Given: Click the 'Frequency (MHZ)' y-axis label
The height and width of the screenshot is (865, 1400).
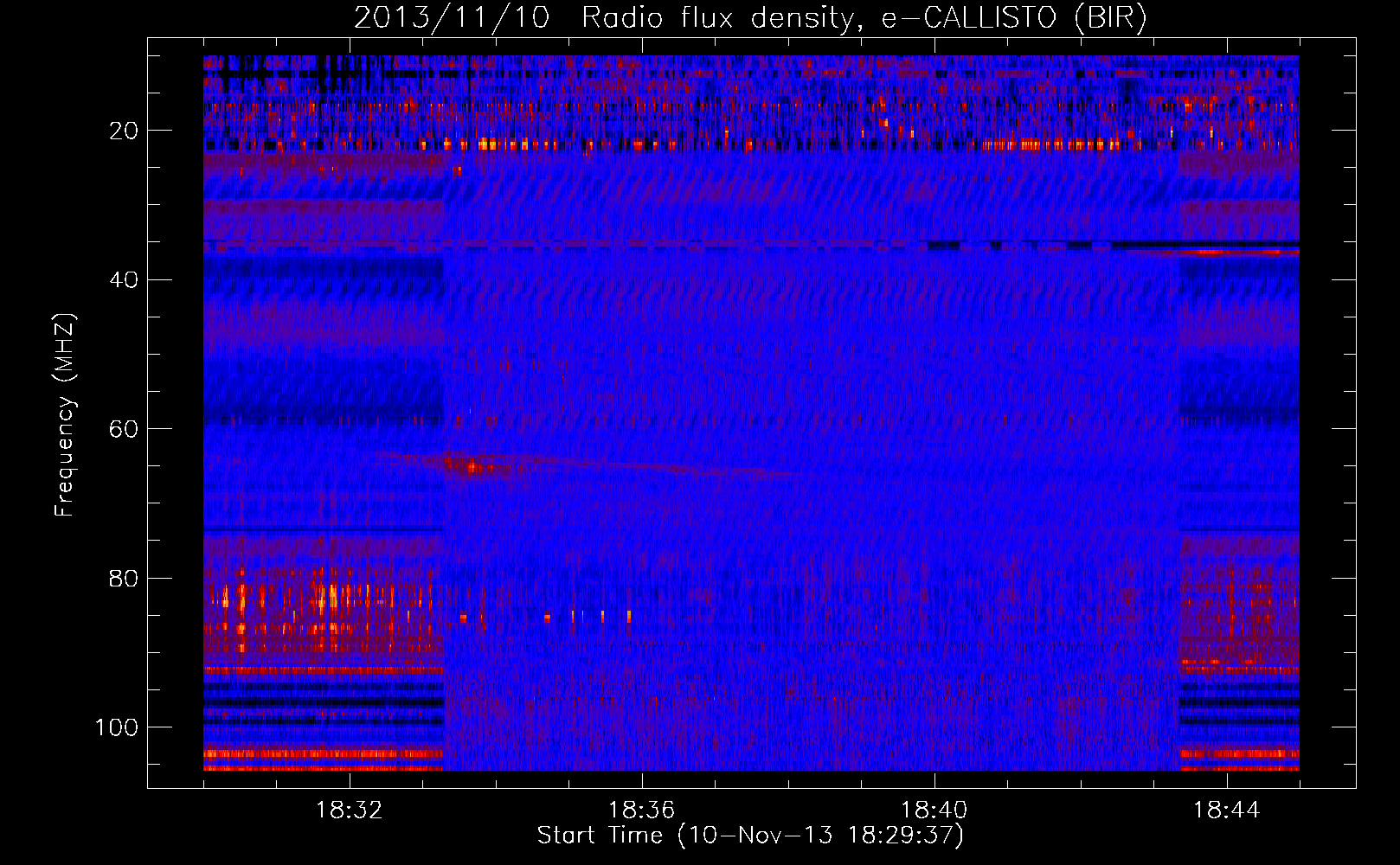Looking at the screenshot, I should [x=65, y=415].
